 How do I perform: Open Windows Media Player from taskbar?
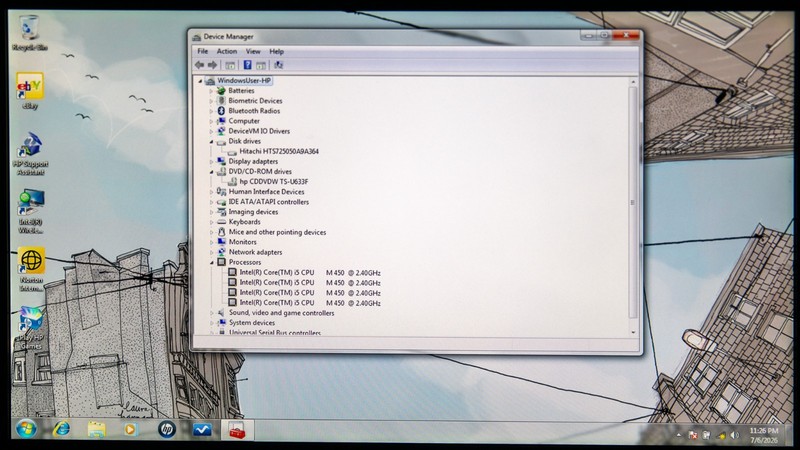130,430
